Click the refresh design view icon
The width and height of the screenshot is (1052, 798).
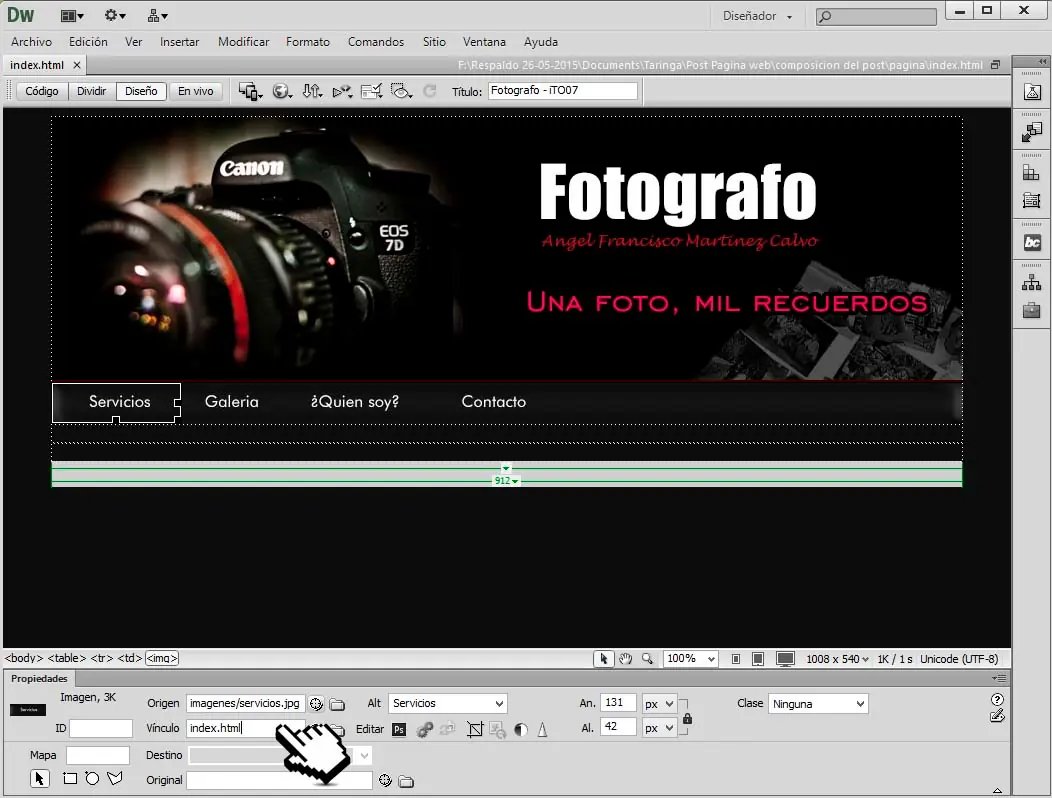(429, 91)
